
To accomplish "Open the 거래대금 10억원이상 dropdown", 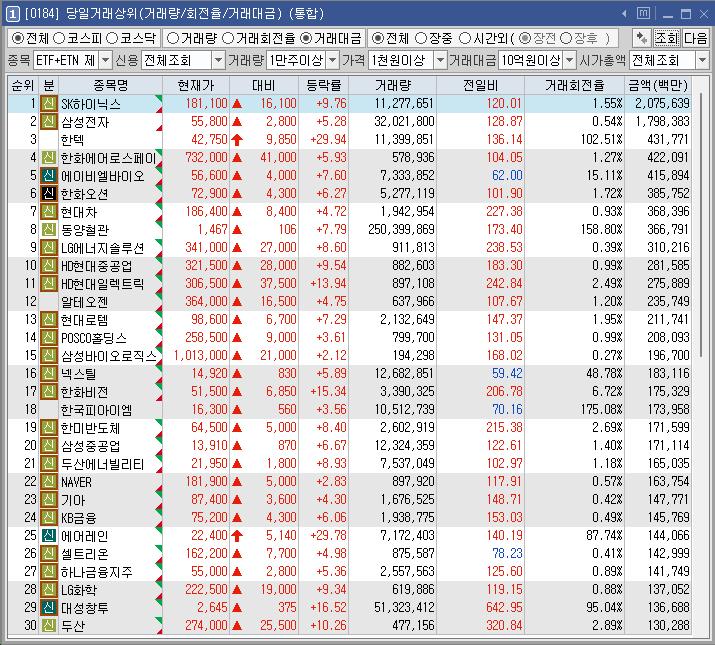I will 570,60.
